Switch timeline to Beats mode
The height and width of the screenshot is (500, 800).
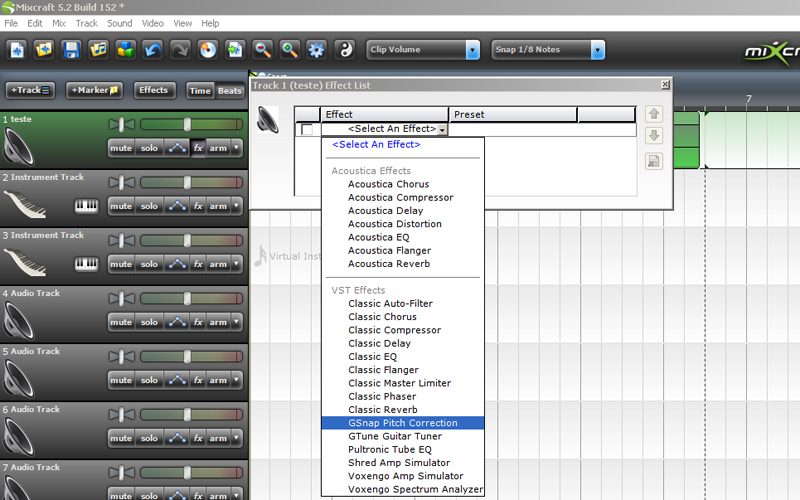(230, 91)
